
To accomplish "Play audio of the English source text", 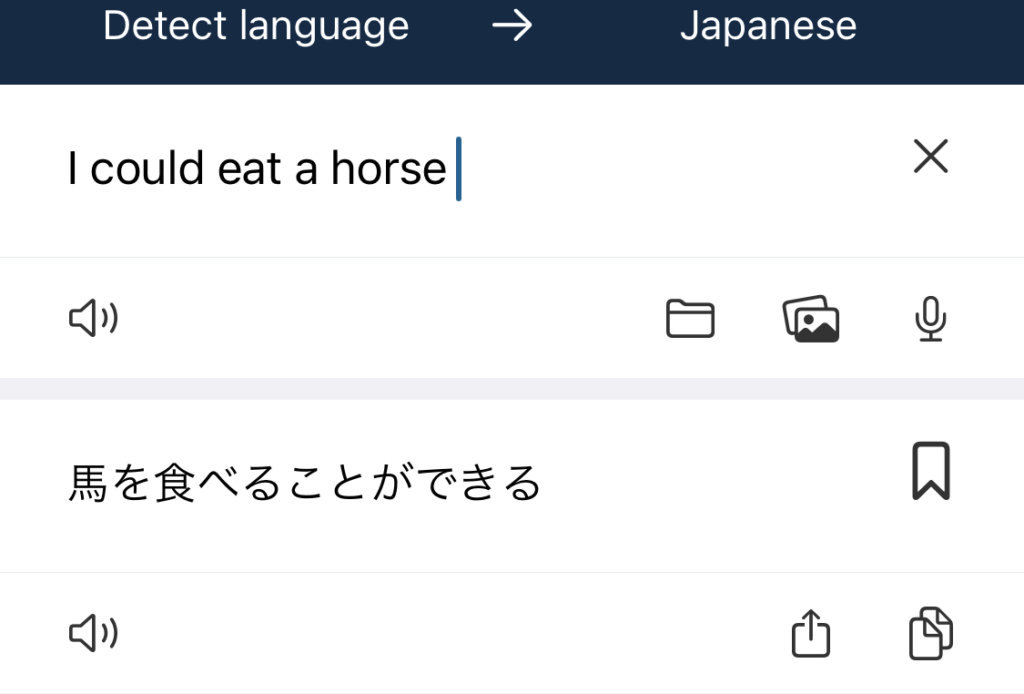I will (x=93, y=319).
